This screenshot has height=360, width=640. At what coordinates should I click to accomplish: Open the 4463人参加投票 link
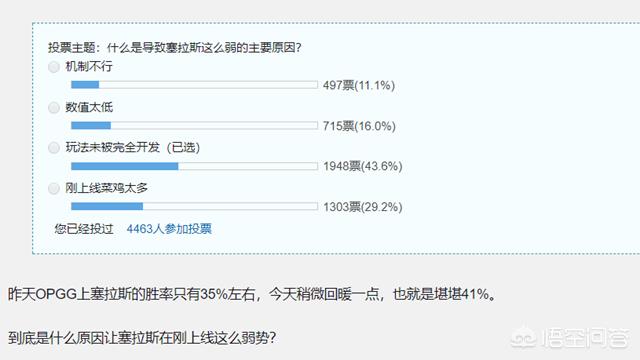[x=169, y=229]
